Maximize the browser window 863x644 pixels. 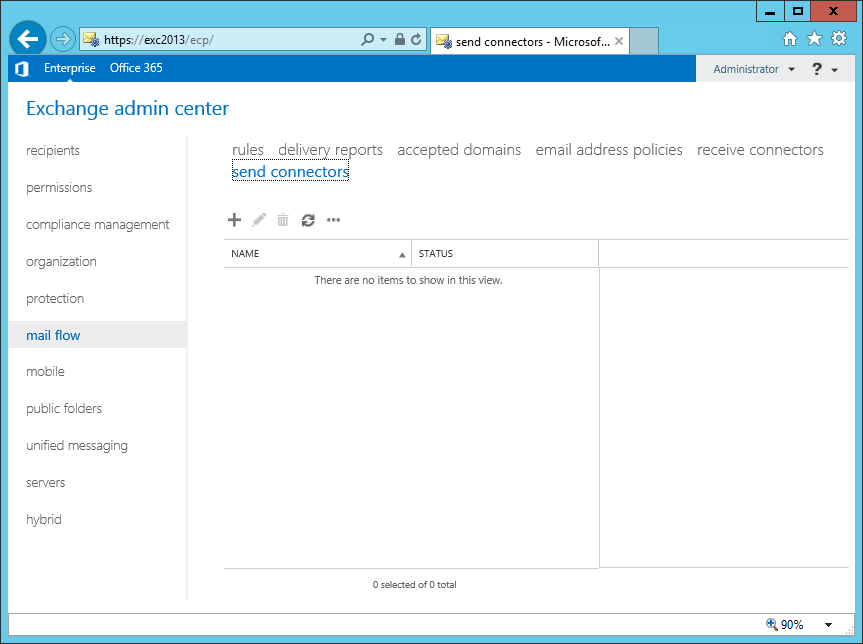click(798, 12)
